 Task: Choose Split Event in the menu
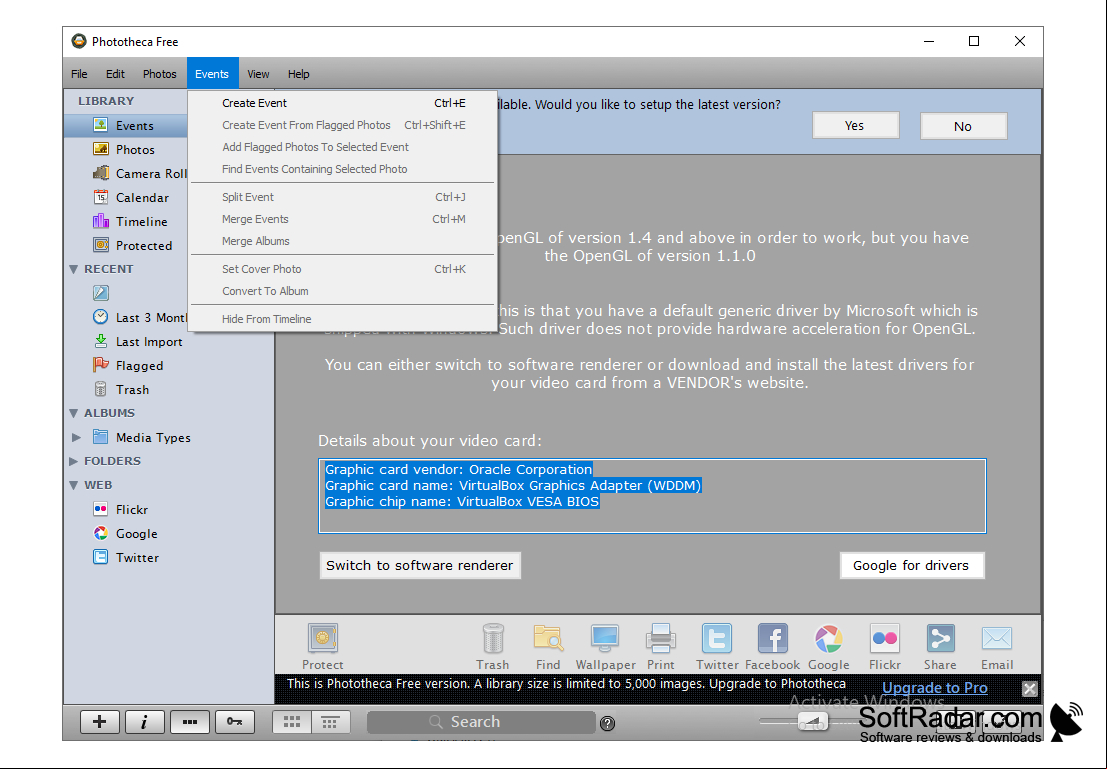(342, 197)
